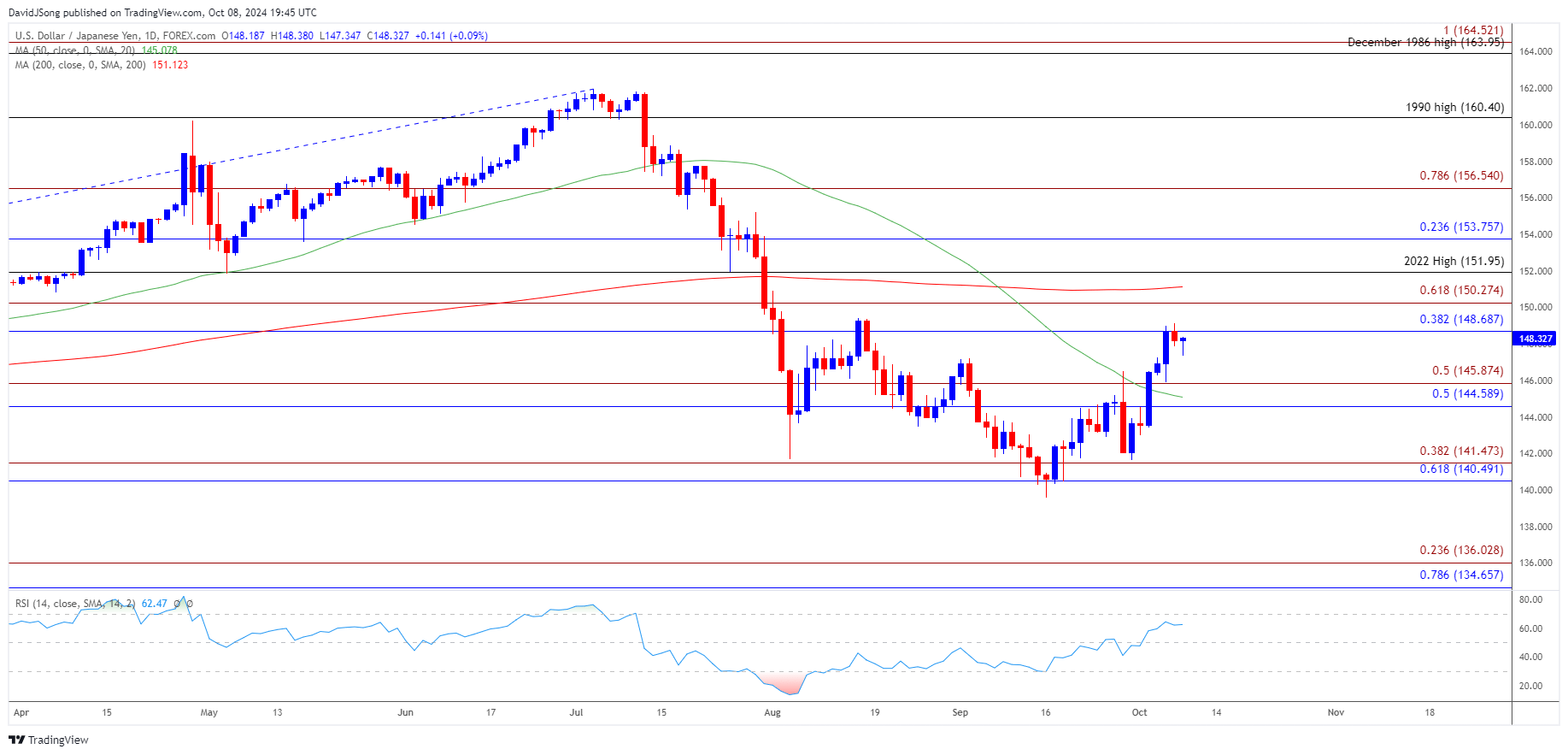The width and height of the screenshot is (1568, 755).
Task: Click the low value L147.347
Action: pos(340,36)
